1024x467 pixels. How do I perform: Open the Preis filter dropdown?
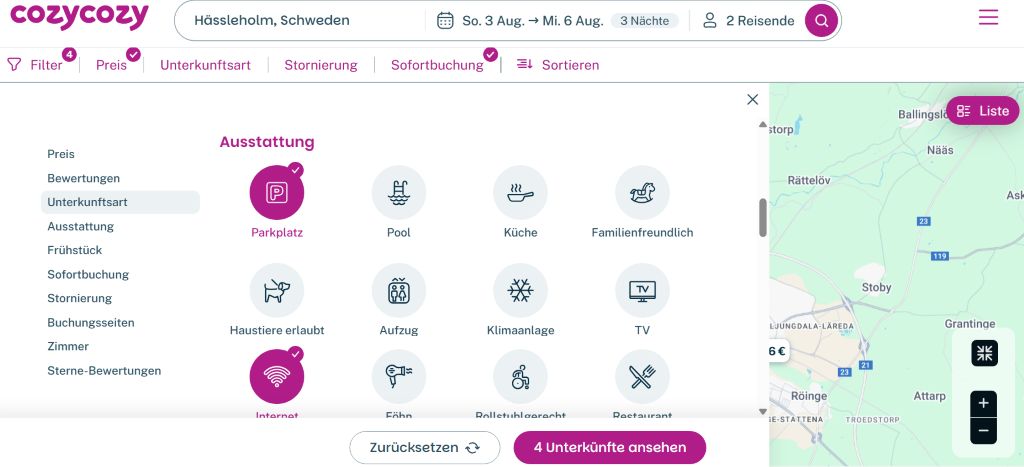click(111, 65)
